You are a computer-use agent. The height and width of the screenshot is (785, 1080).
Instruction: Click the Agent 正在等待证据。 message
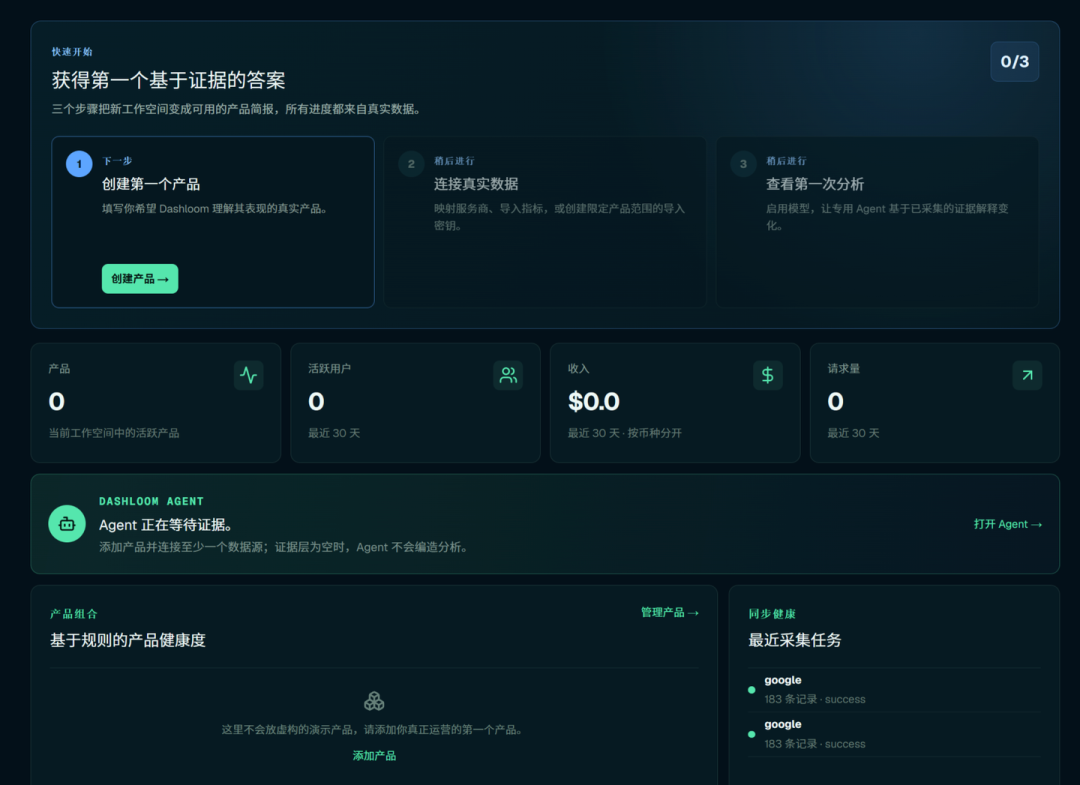pos(165,525)
